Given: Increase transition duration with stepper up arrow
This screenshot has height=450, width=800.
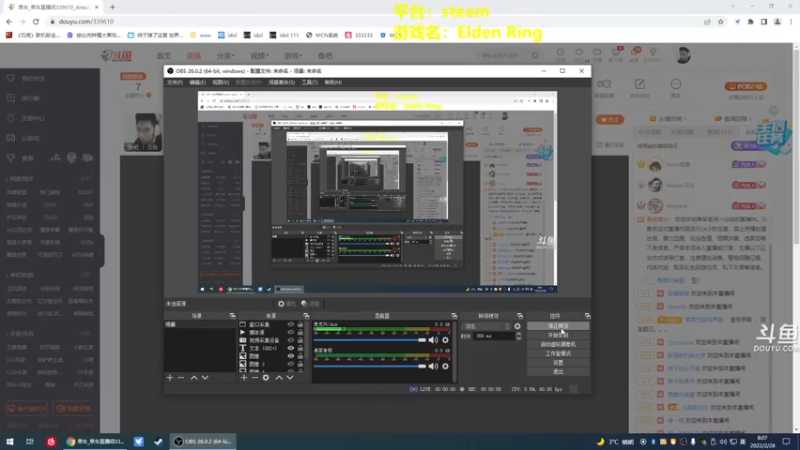Looking at the screenshot, I should 518,334.
